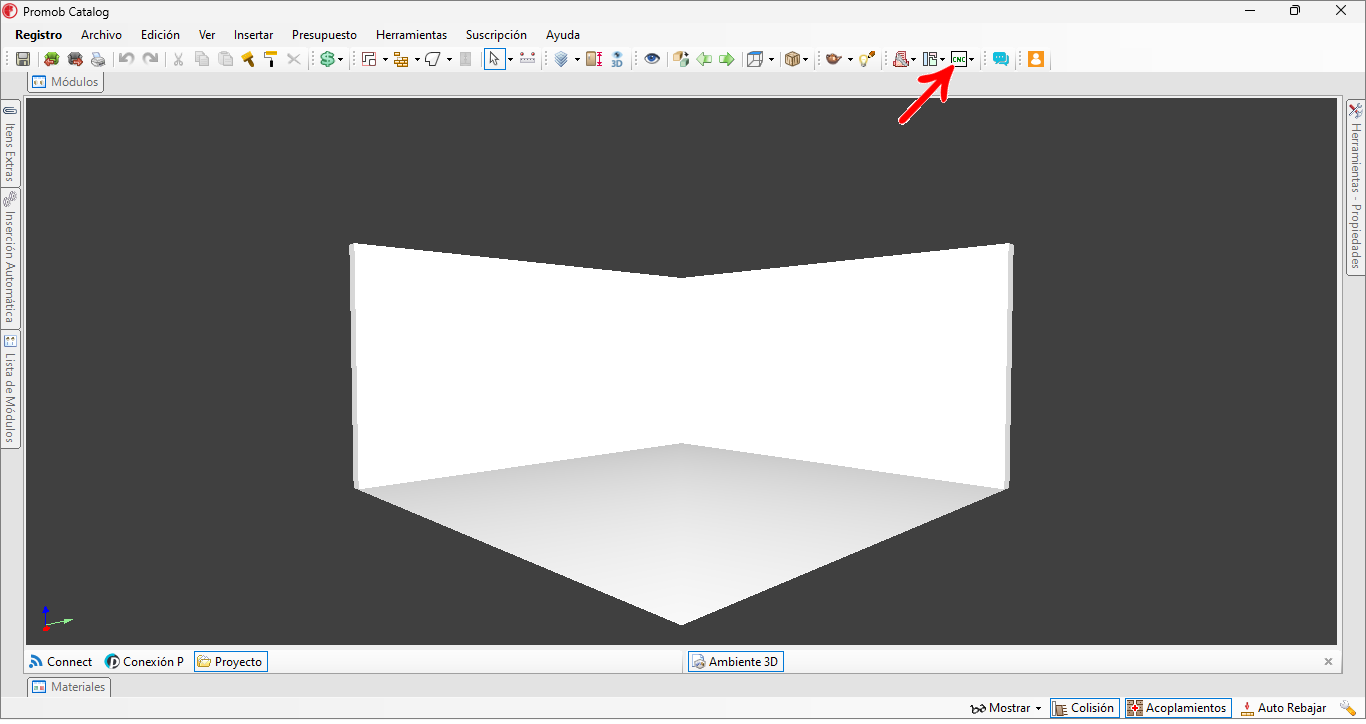The width and height of the screenshot is (1366, 724).
Task: Click the Copy icon
Action: tap(201, 59)
